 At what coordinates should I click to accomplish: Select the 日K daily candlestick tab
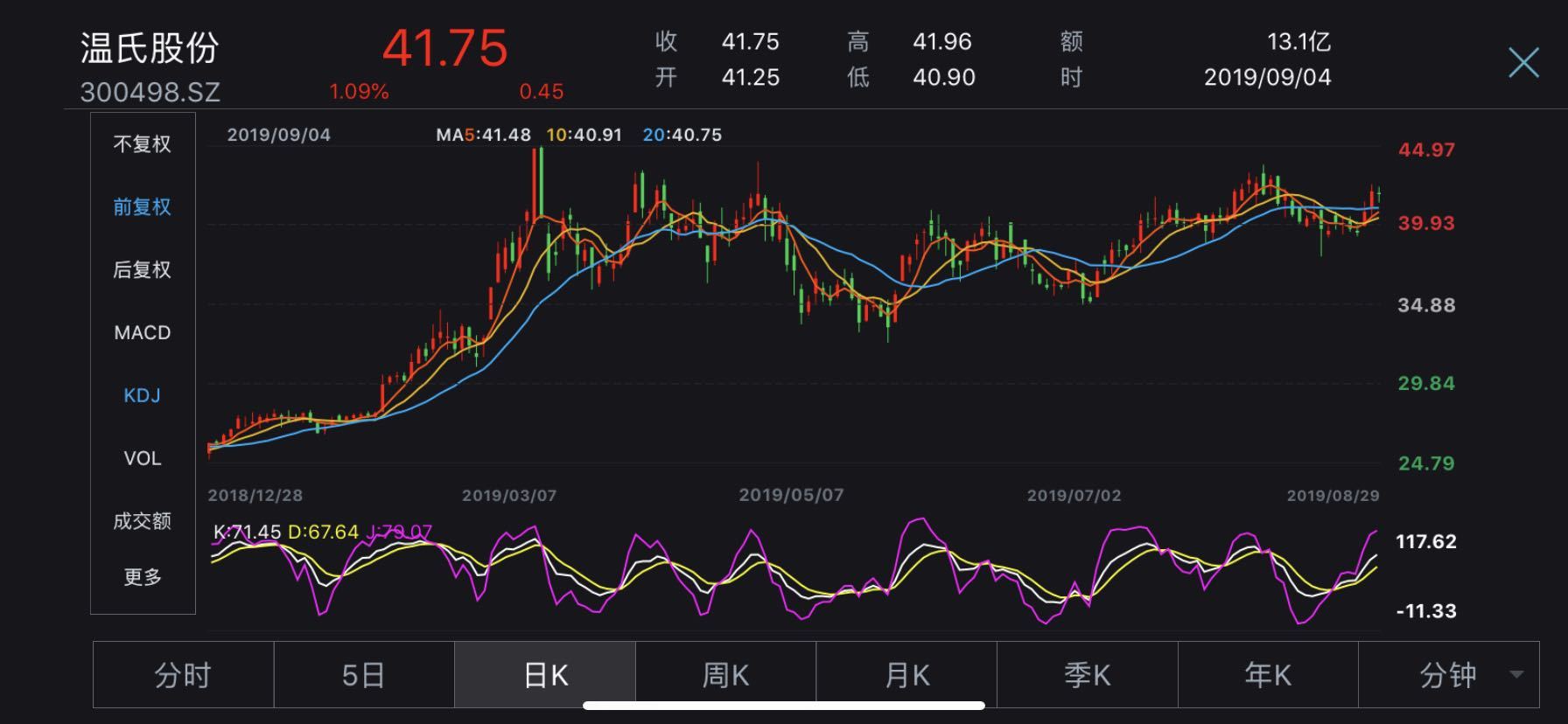[545, 675]
